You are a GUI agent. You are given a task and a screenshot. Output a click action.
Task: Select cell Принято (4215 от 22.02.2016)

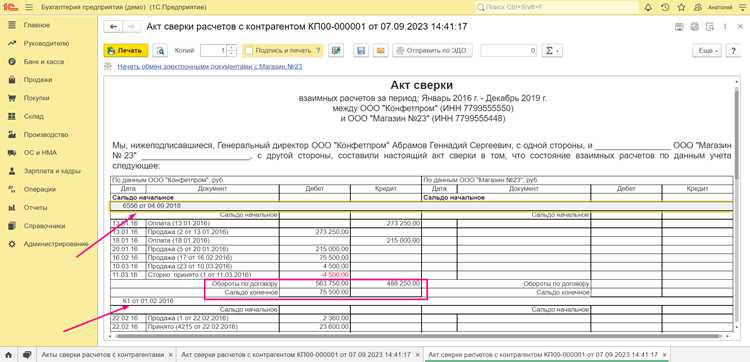click(x=212, y=327)
